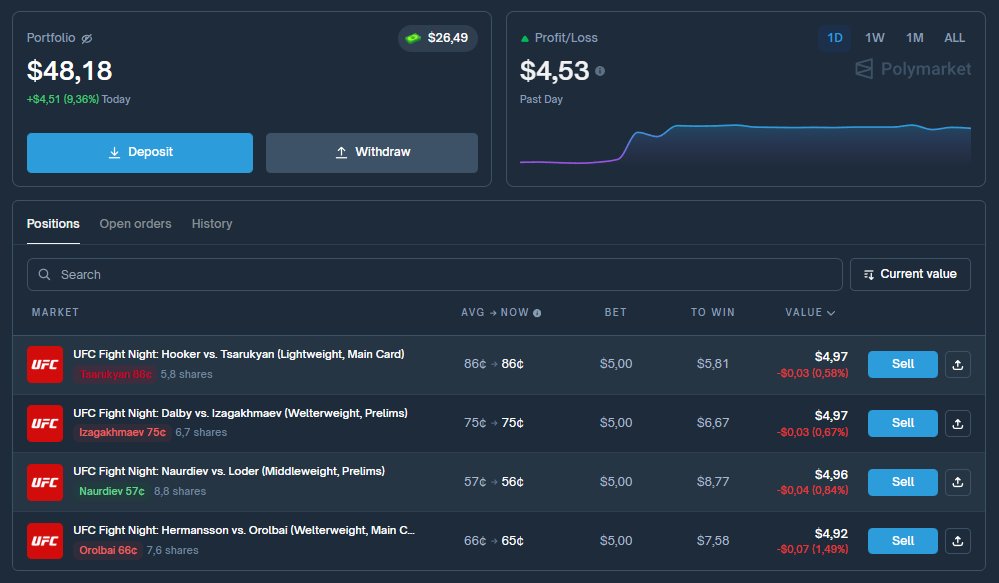Click the Deposit button

[x=140, y=153]
